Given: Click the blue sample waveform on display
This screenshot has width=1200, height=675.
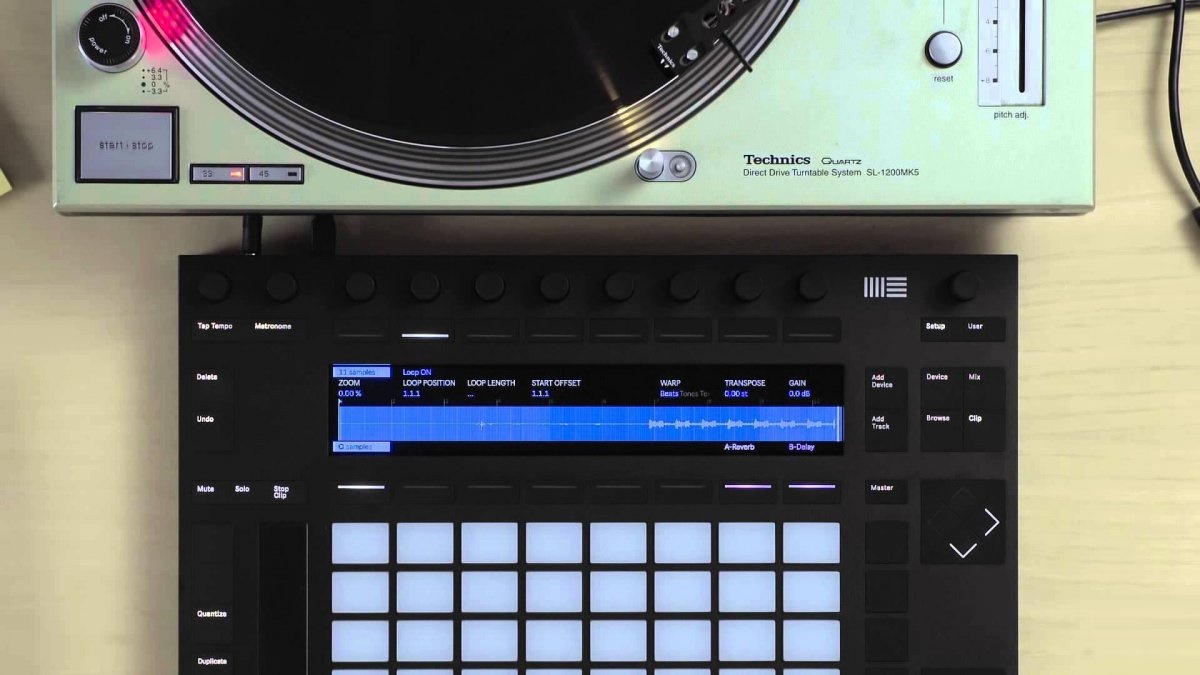Looking at the screenshot, I should (589, 423).
